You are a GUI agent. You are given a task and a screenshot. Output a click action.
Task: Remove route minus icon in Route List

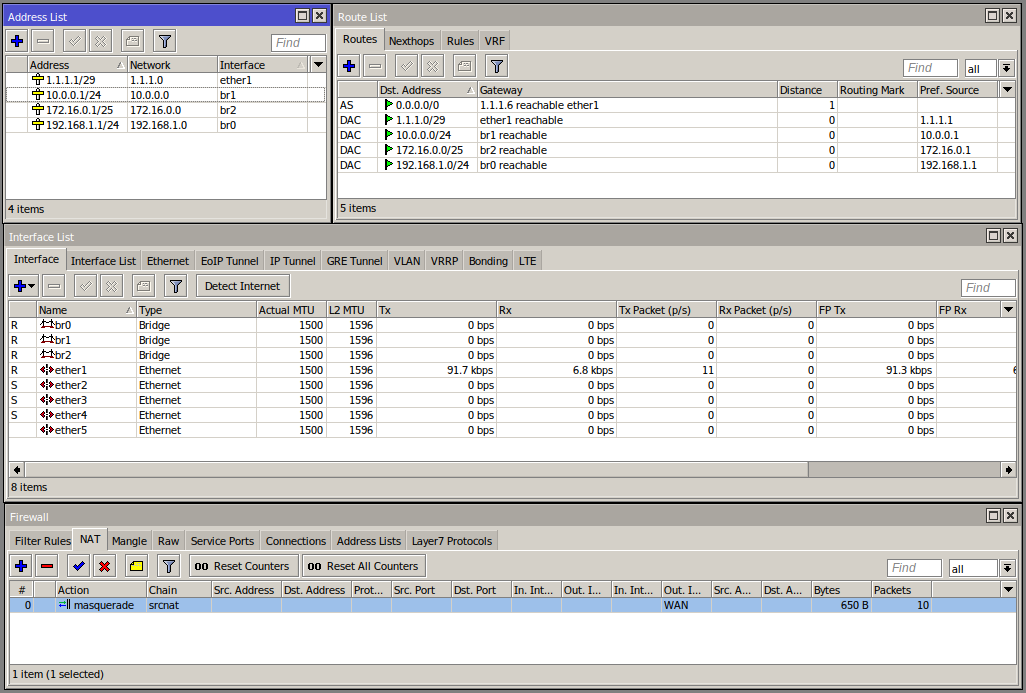pyautogui.click(x=375, y=65)
